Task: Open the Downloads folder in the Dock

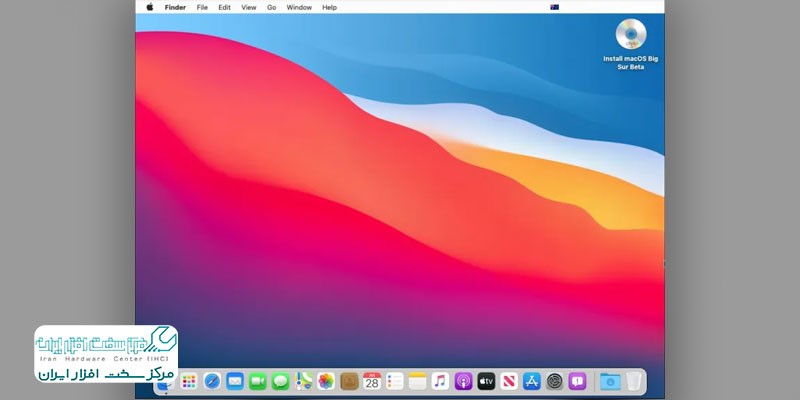Action: [610, 381]
